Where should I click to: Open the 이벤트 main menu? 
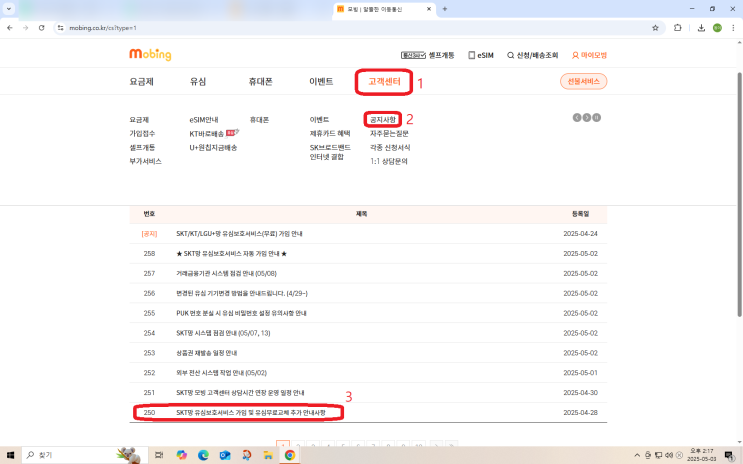[321, 82]
